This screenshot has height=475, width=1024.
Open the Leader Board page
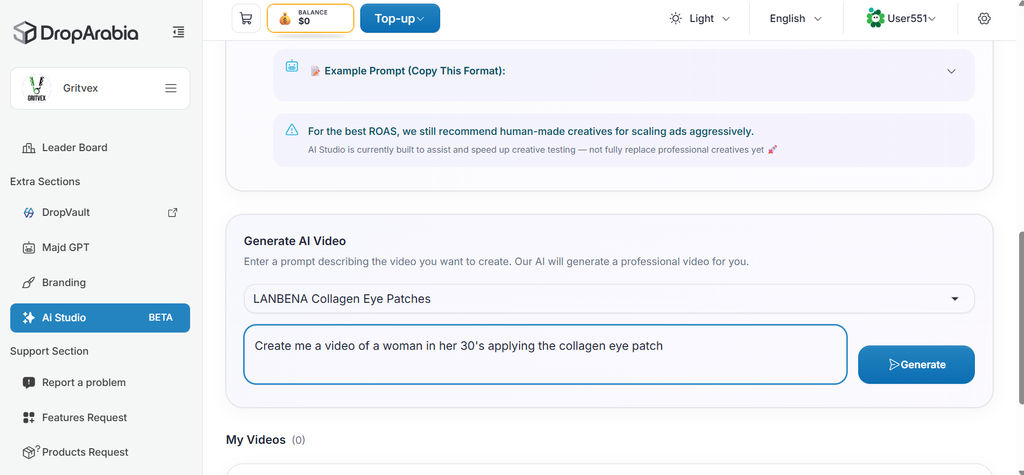pos(100,148)
